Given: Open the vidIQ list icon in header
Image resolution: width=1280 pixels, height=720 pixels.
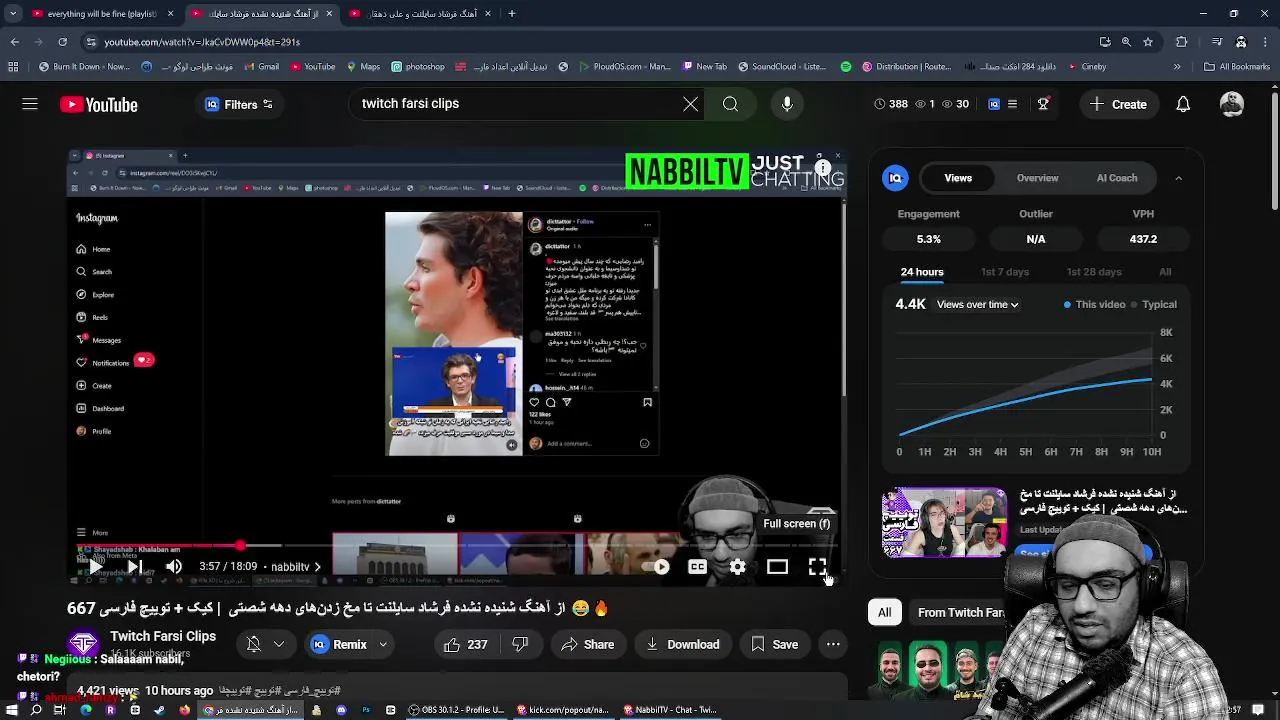Looking at the screenshot, I should pyautogui.click(x=1012, y=104).
